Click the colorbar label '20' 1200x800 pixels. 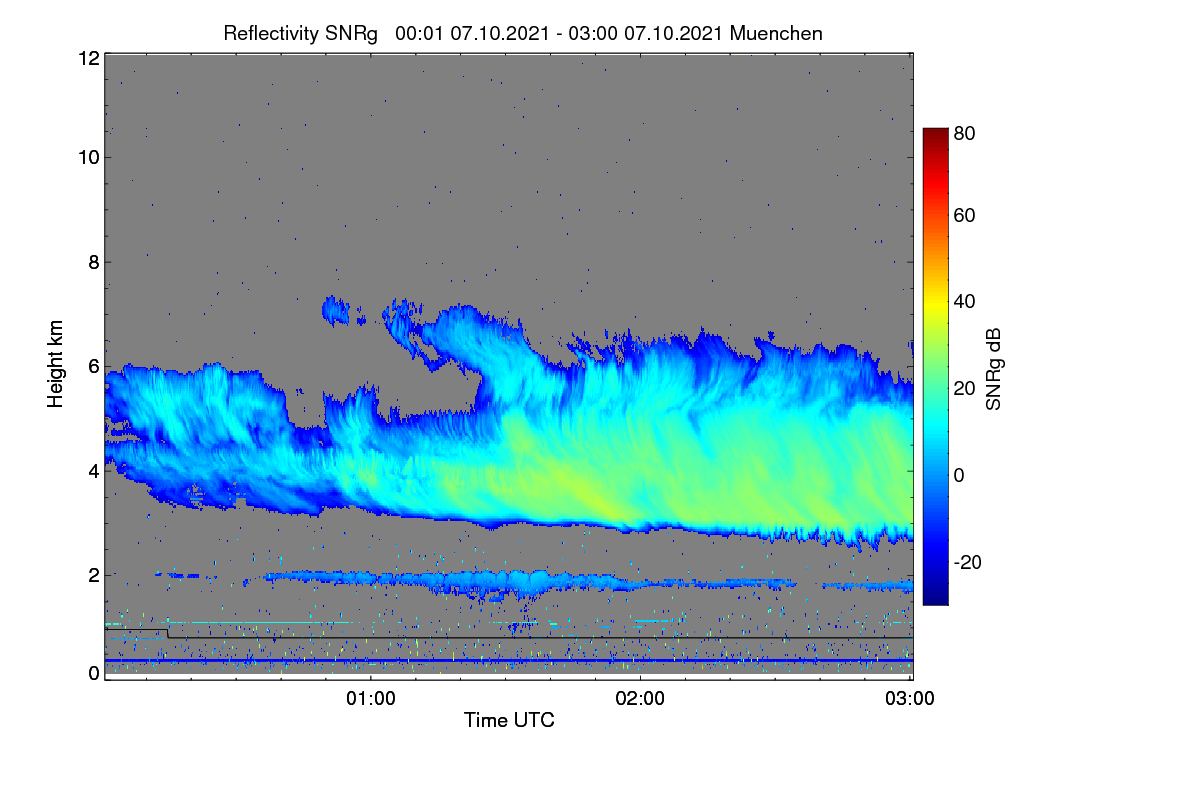(965, 389)
